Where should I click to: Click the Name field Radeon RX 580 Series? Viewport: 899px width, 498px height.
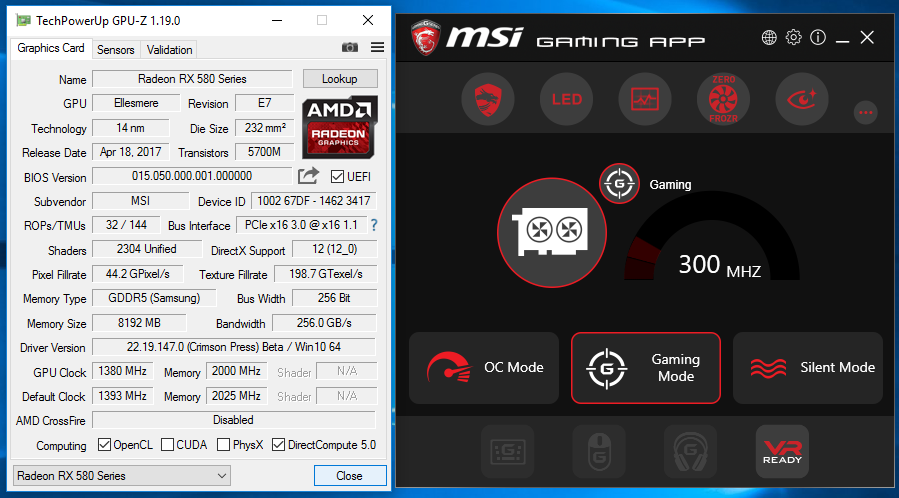[x=192, y=79]
